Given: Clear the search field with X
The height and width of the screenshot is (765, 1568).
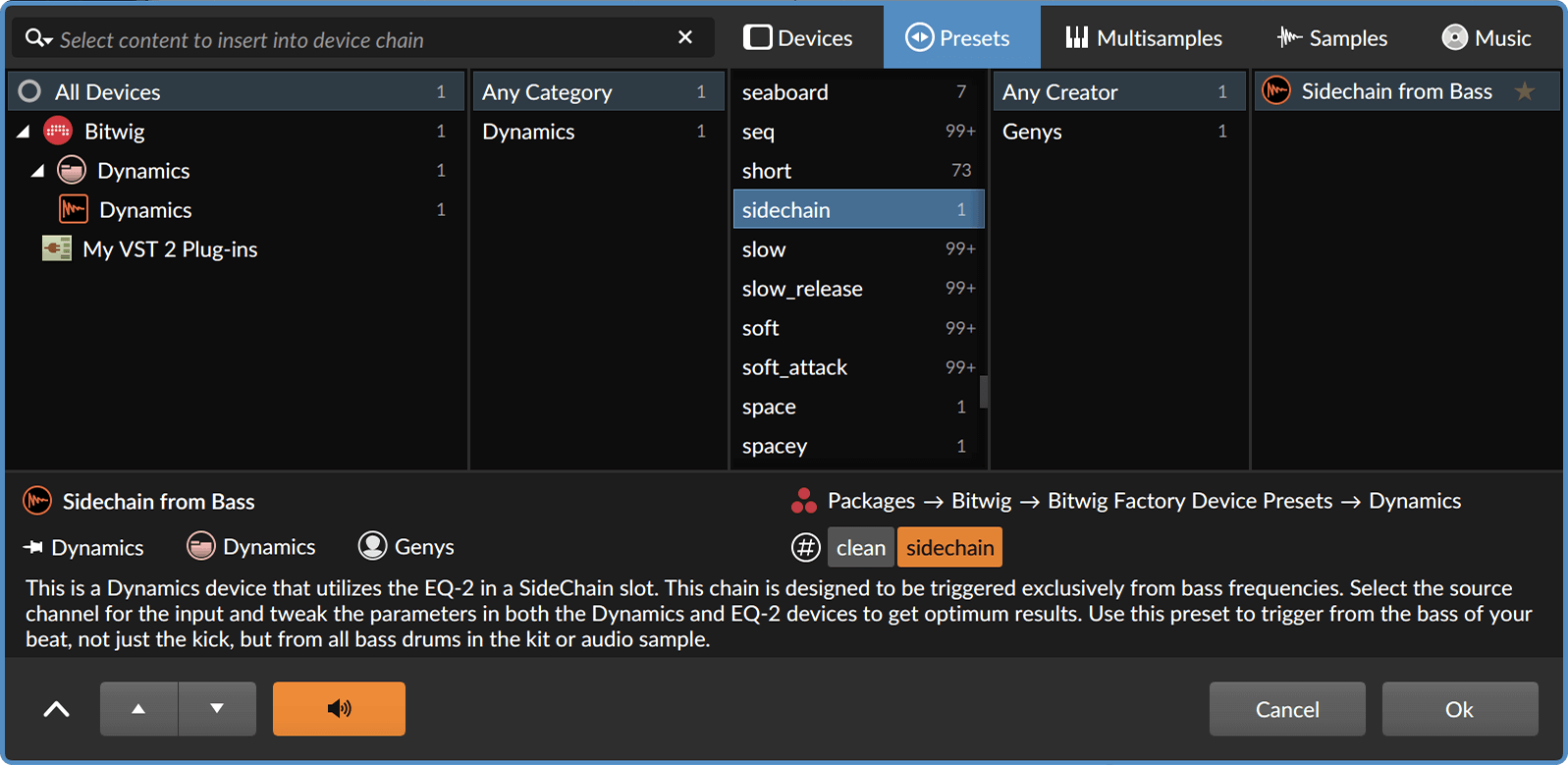Looking at the screenshot, I should (x=685, y=37).
